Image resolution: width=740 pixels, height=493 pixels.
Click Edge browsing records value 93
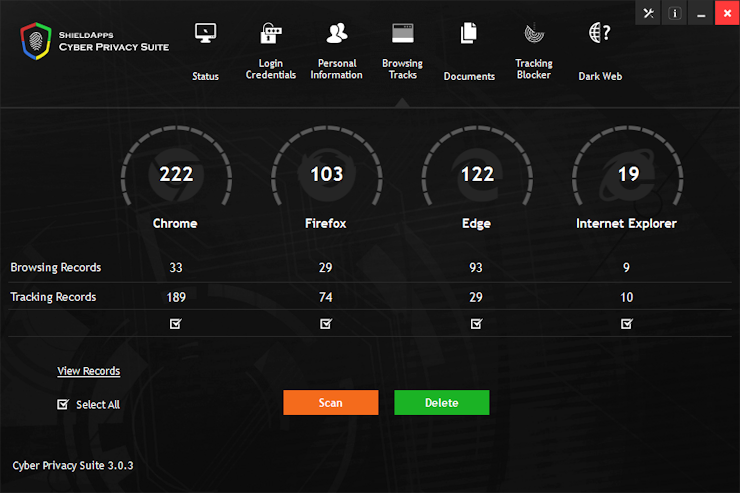click(476, 267)
